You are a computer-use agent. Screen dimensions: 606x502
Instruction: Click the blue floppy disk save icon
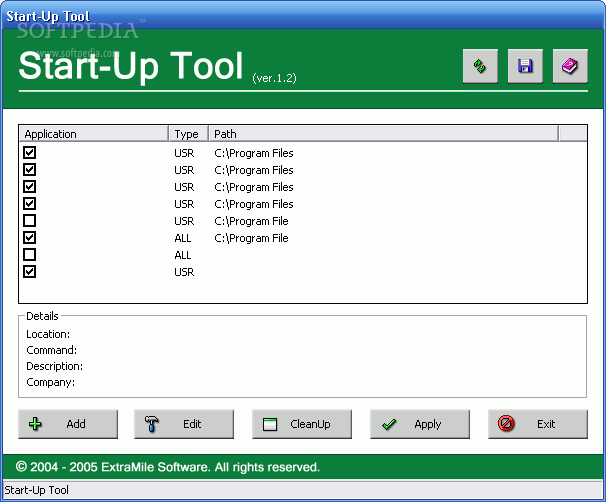pyautogui.click(x=525, y=66)
